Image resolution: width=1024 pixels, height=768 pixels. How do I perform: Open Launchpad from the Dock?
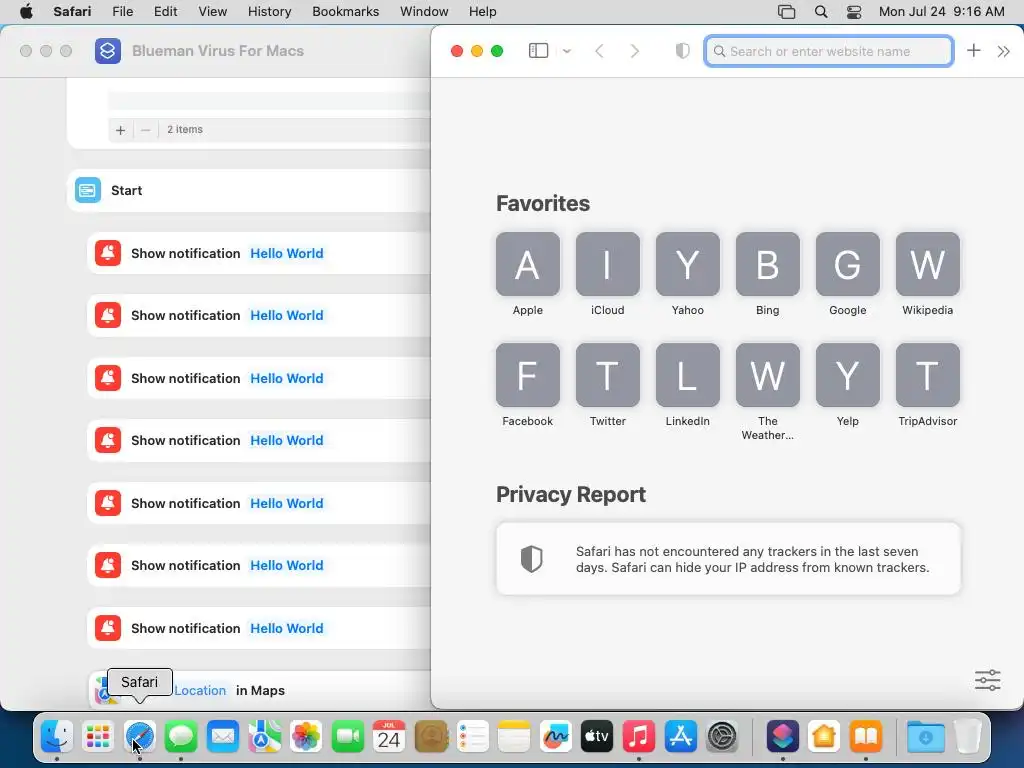pyautogui.click(x=98, y=737)
